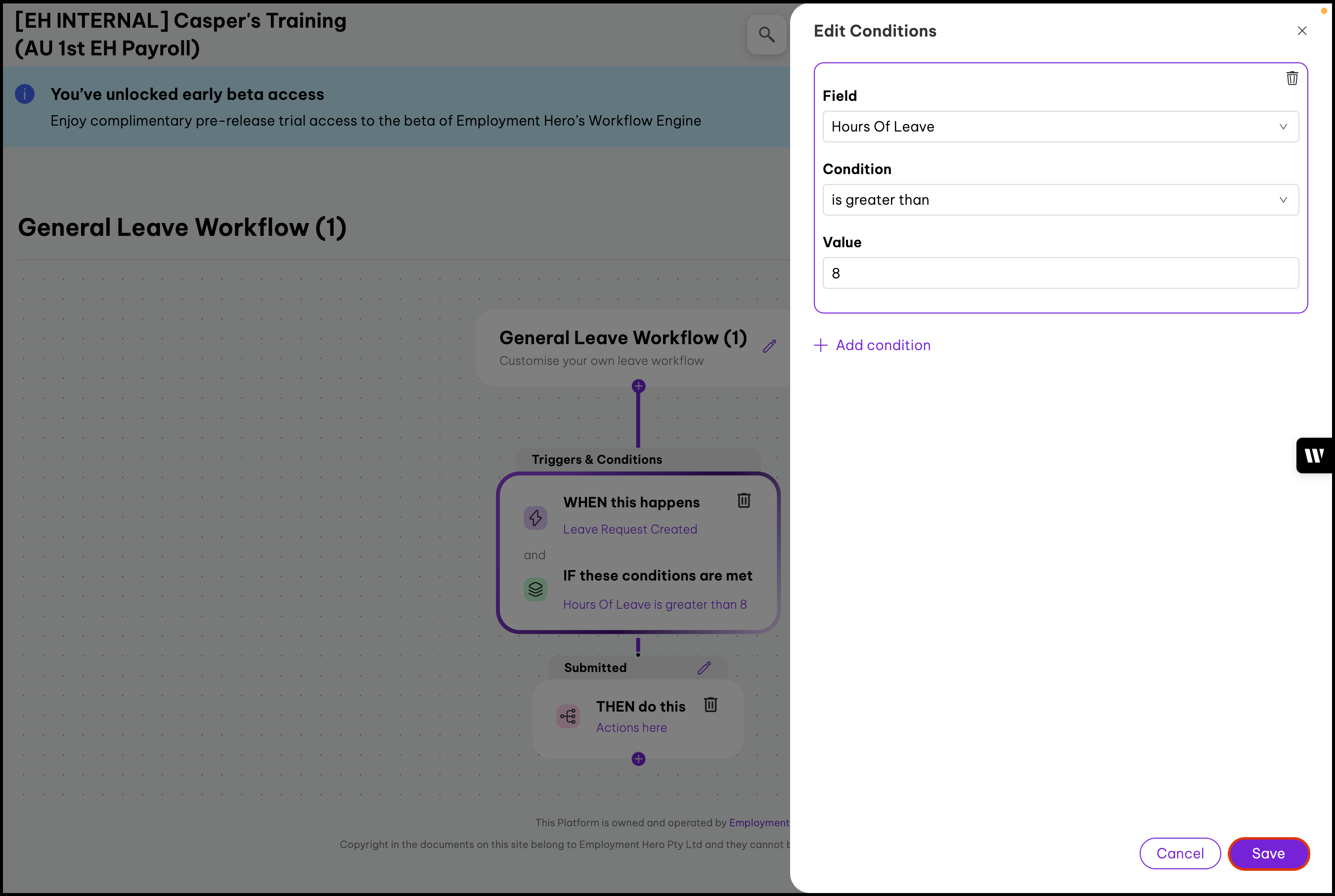Image resolution: width=1335 pixels, height=896 pixels.
Task: Click the search magnifier icon
Action: [x=766, y=35]
